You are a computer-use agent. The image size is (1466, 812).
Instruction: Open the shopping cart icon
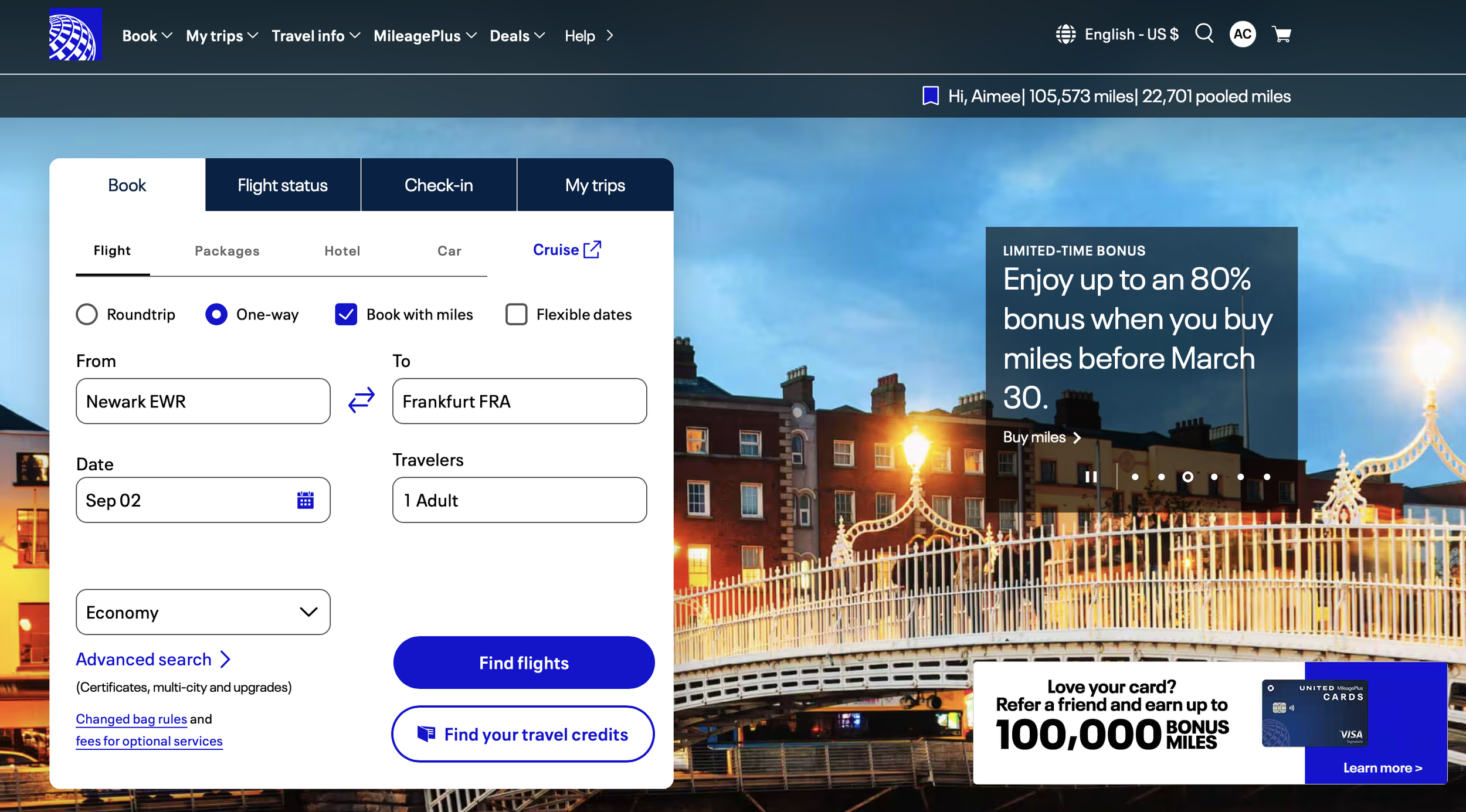tap(1281, 35)
